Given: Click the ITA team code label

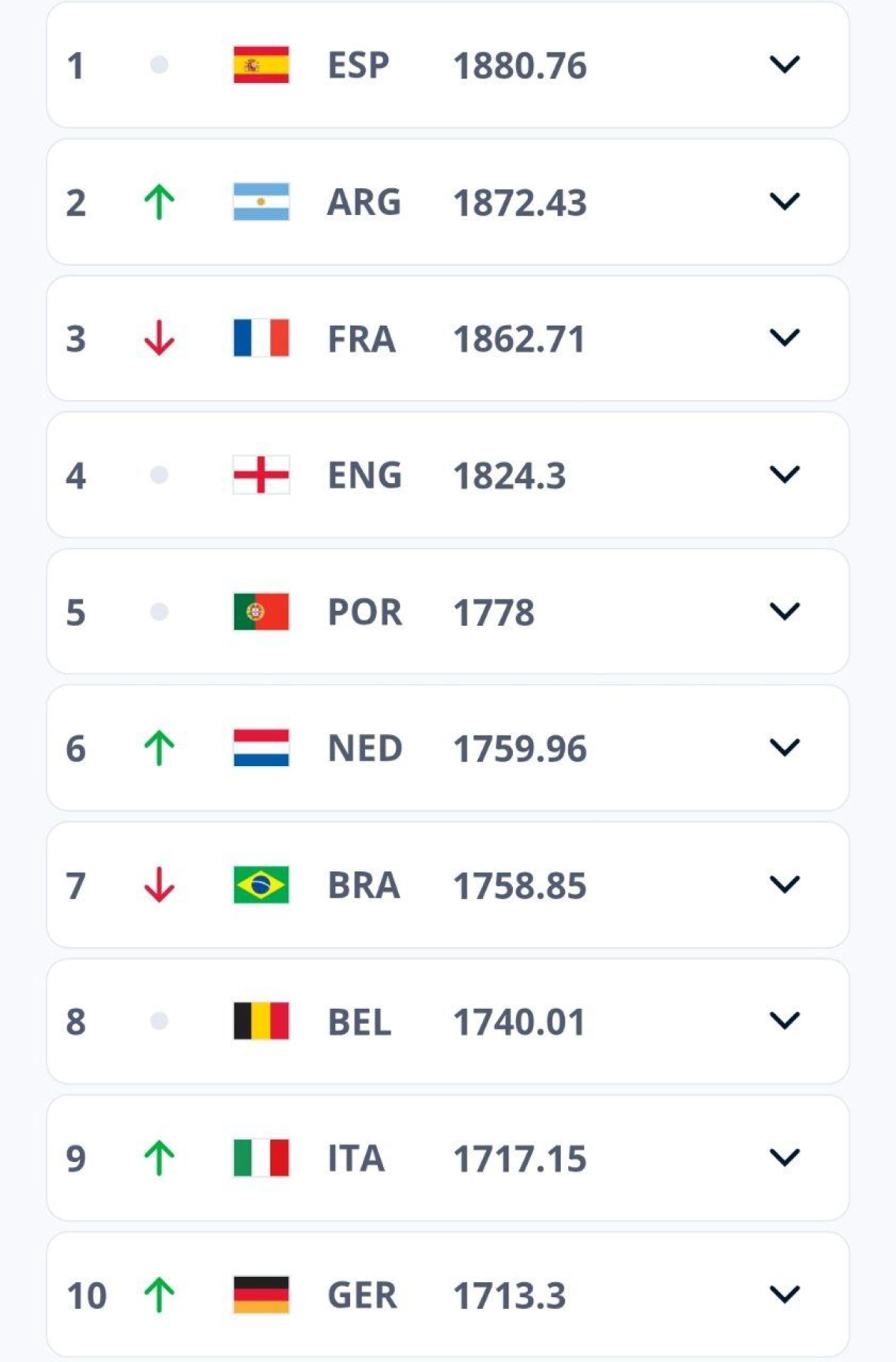Looking at the screenshot, I should click(356, 1158).
